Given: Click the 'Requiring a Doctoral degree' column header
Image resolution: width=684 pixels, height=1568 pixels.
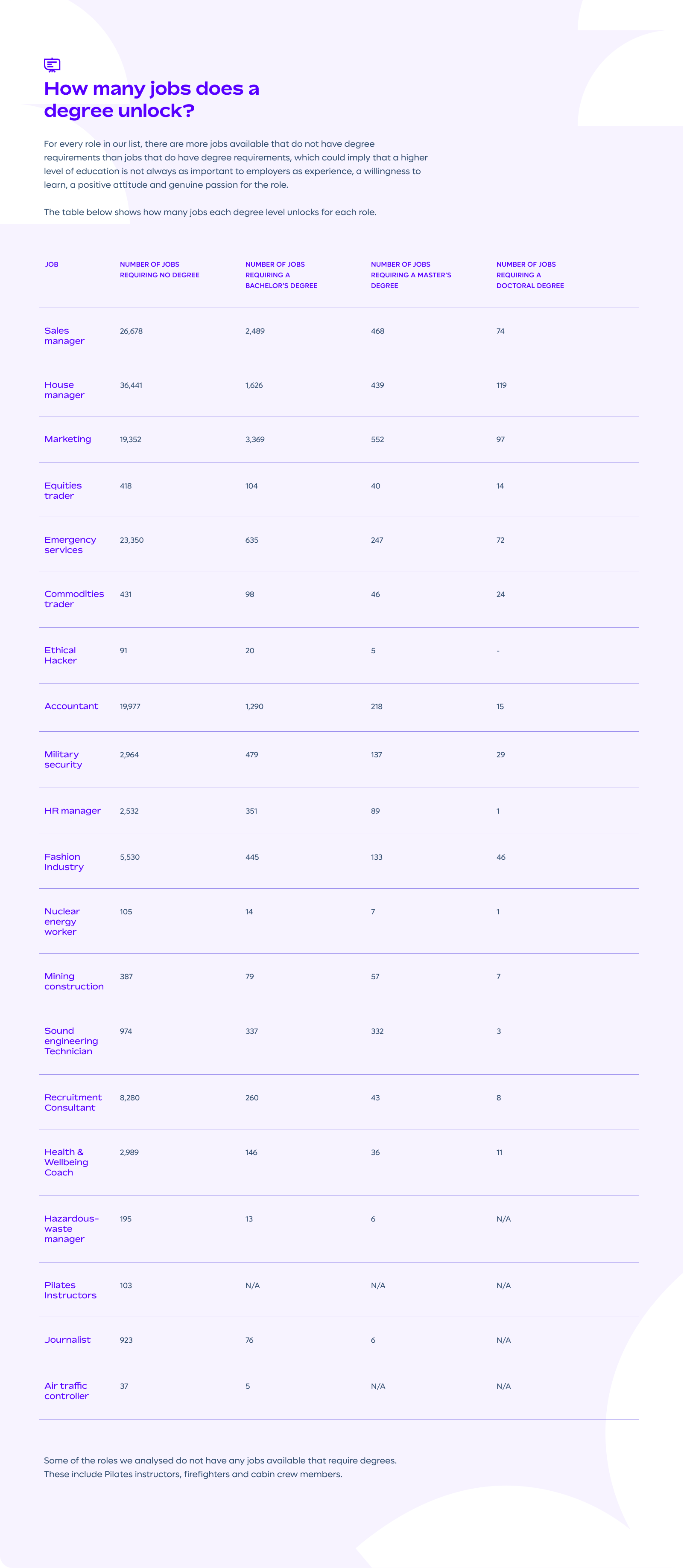Looking at the screenshot, I should click(530, 275).
